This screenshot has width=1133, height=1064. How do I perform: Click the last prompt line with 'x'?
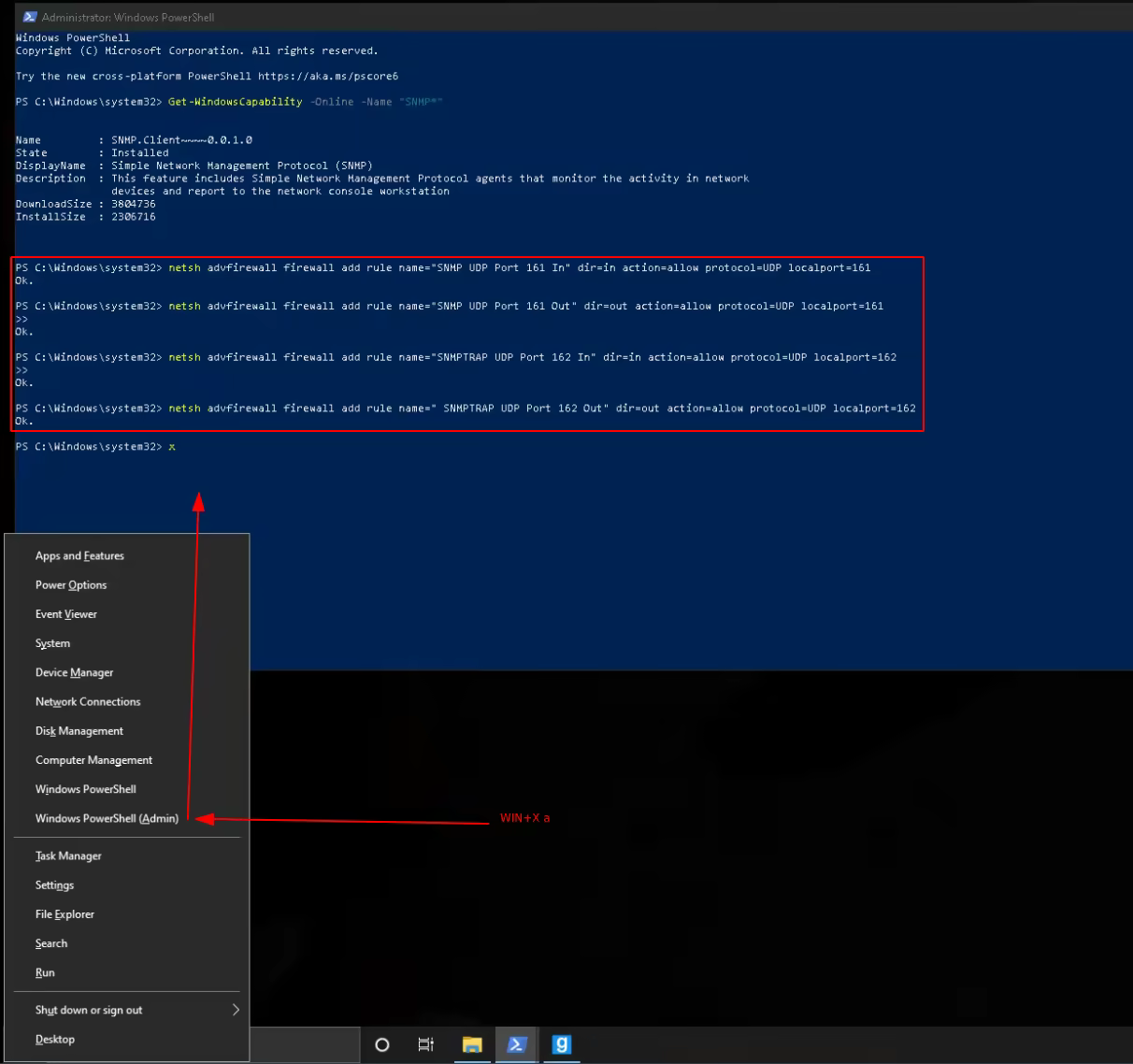[x=95, y=447]
